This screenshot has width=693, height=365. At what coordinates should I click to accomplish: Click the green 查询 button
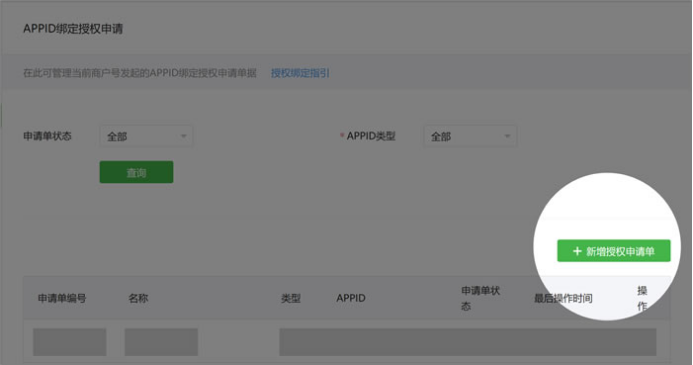(136, 172)
